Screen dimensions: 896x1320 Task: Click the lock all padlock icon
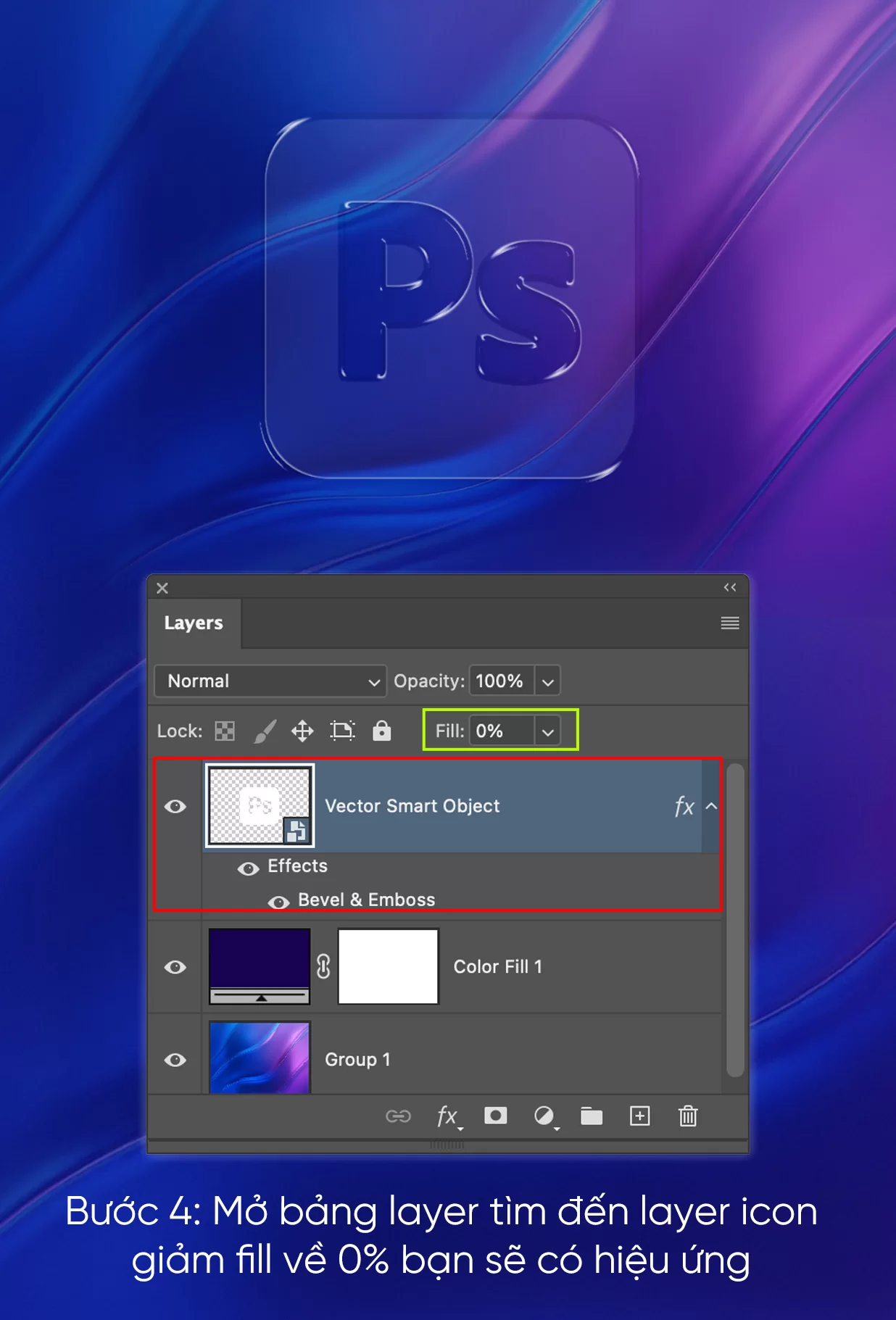point(382,731)
